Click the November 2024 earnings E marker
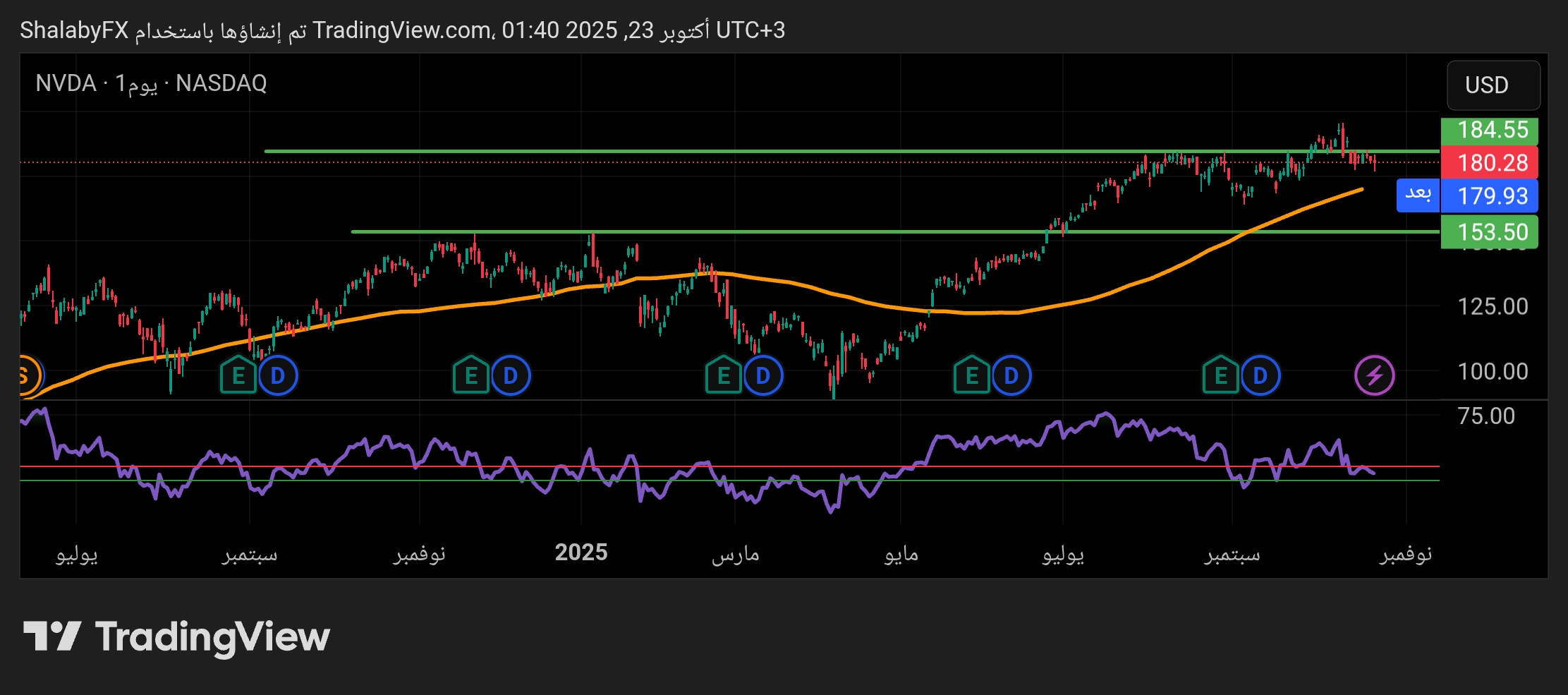Viewport: 1568px width, 695px height. click(x=471, y=375)
